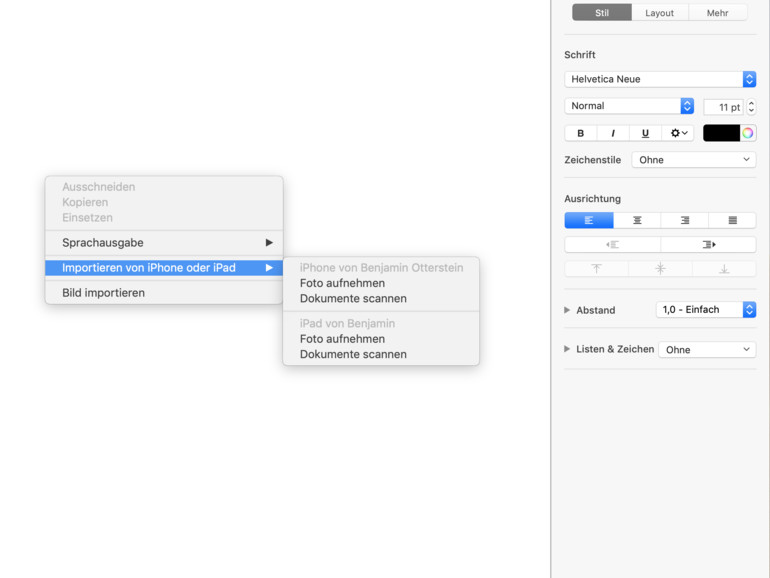Expand the Abstand section
This screenshot has width=770, height=578.
click(x=567, y=310)
